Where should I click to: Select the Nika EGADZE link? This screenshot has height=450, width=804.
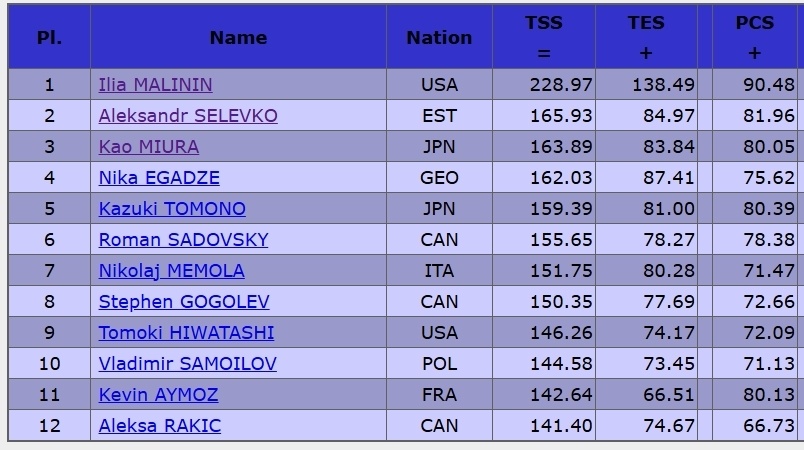click(x=159, y=178)
